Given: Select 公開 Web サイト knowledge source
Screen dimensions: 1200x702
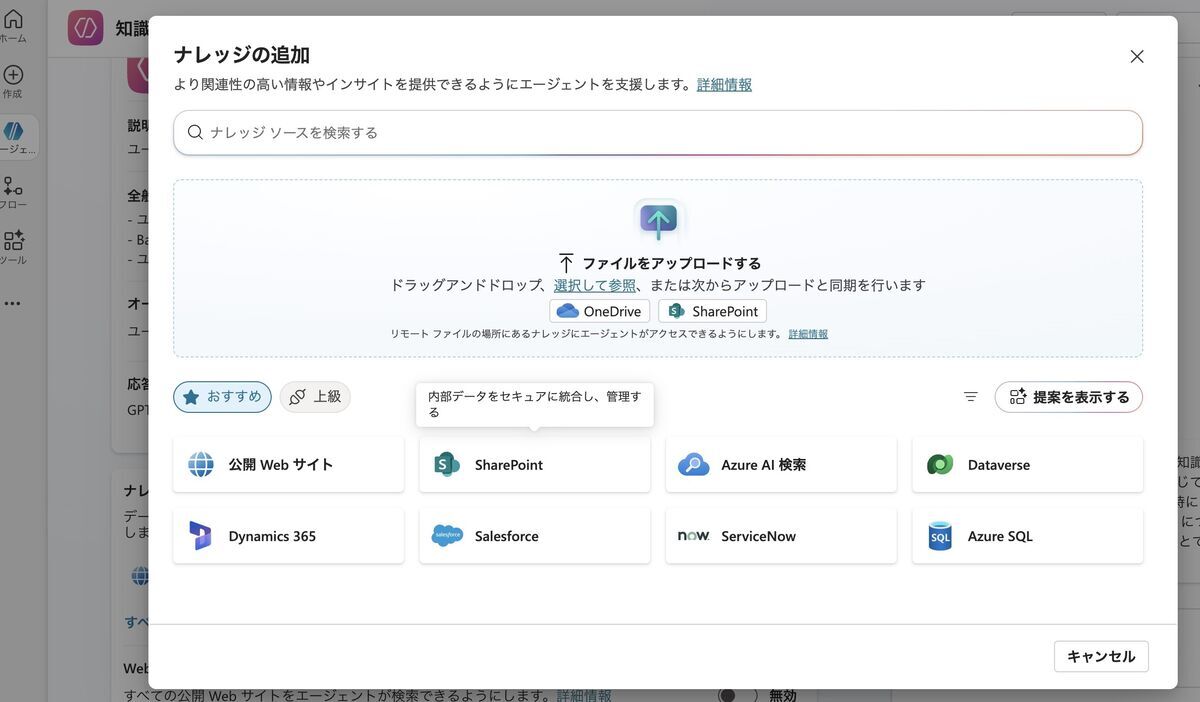Looking at the screenshot, I should point(288,465).
